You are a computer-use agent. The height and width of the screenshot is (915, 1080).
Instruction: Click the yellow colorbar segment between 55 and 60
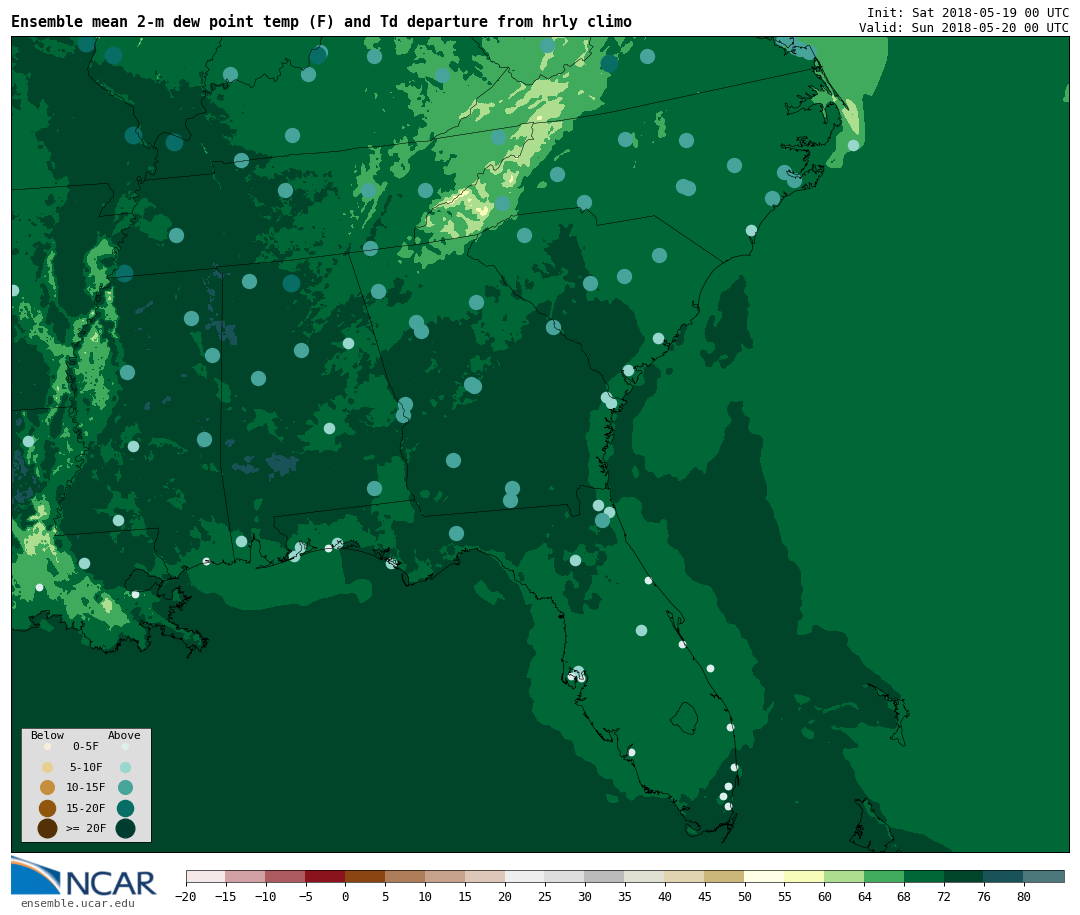click(805, 876)
